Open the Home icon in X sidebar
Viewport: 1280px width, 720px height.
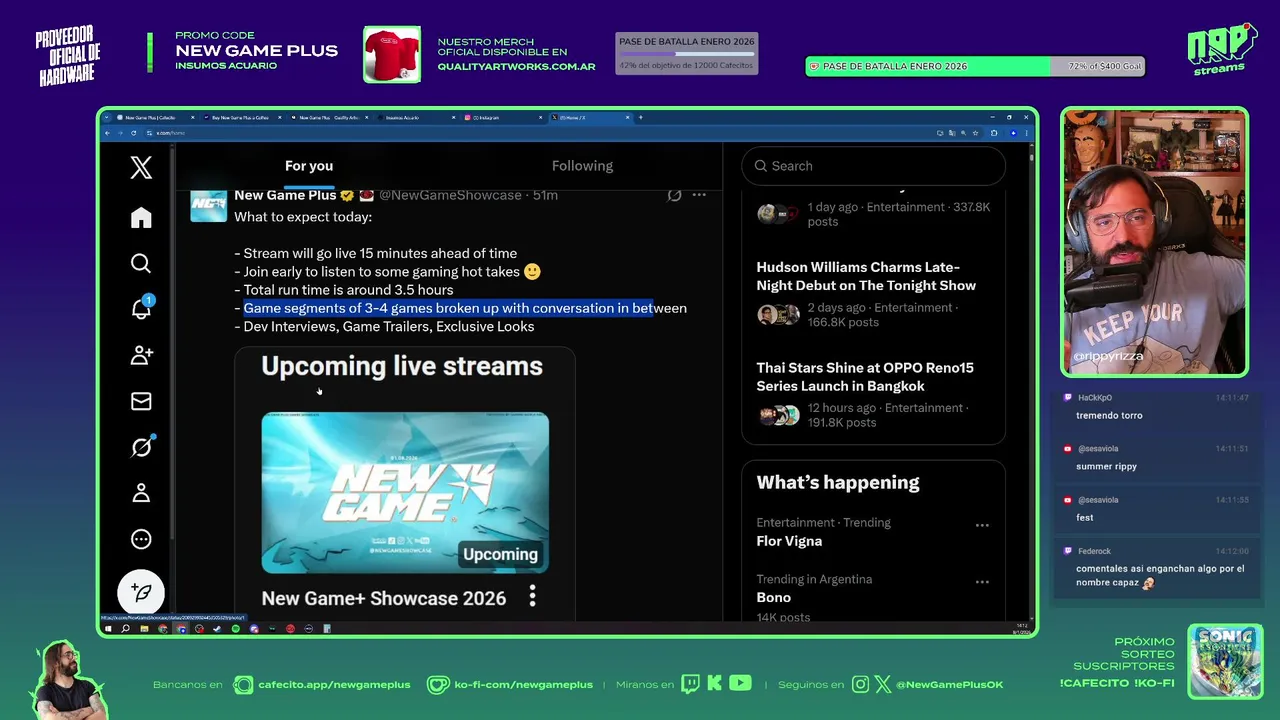(x=141, y=218)
